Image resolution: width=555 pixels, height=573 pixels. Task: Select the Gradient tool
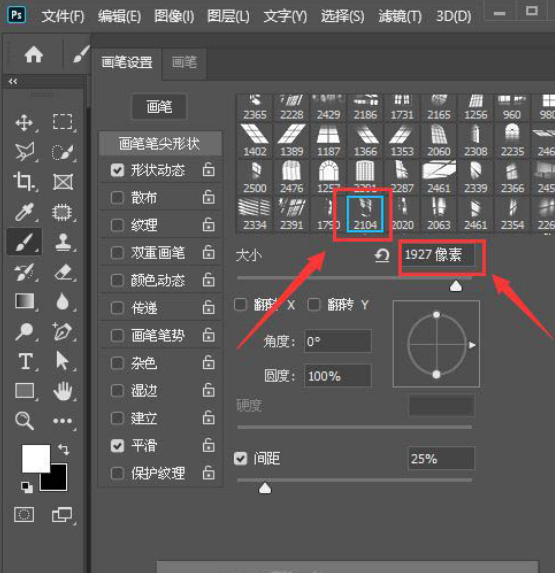[25, 301]
